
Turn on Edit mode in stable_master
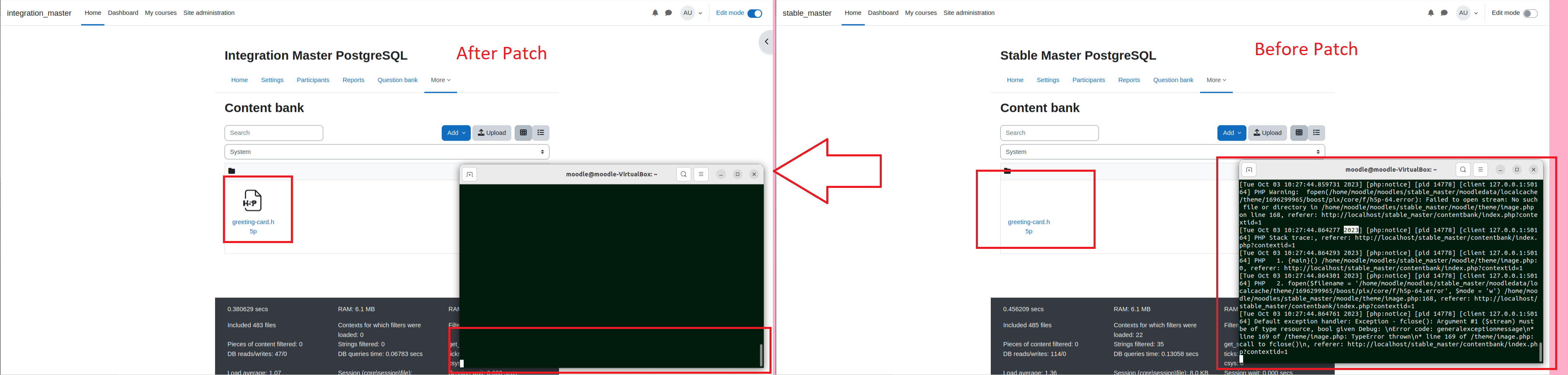[x=1530, y=13]
